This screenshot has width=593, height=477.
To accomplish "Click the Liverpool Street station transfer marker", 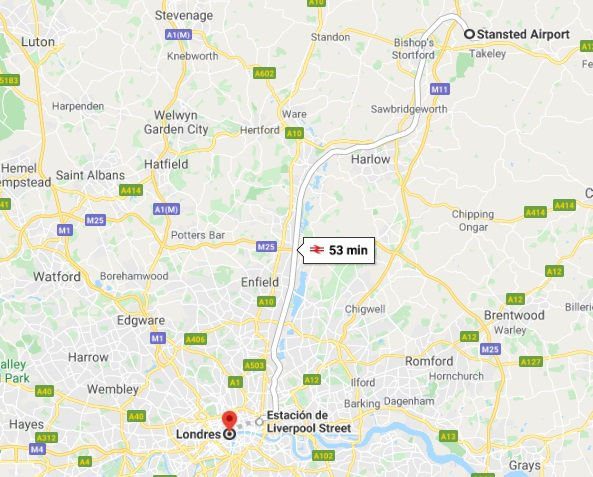I will (259, 421).
